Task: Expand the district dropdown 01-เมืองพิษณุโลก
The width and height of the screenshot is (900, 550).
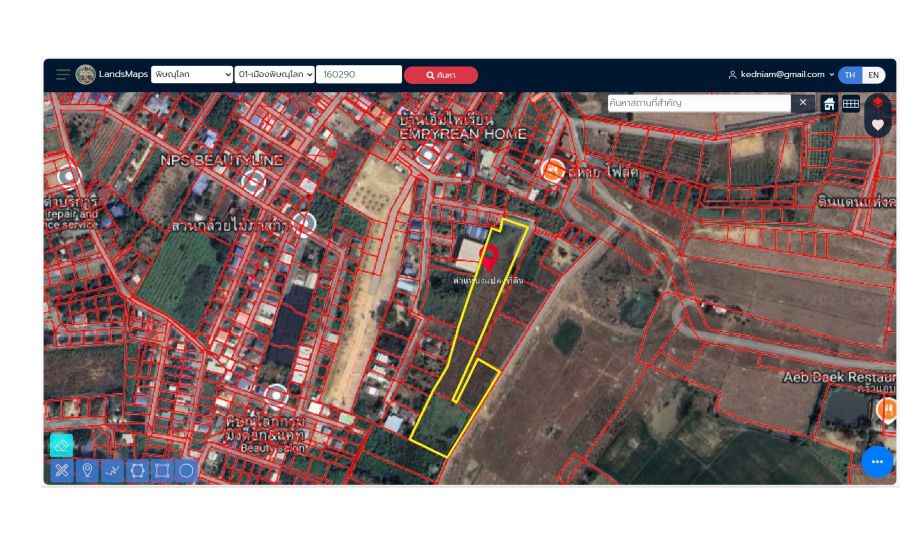Action: pos(275,75)
